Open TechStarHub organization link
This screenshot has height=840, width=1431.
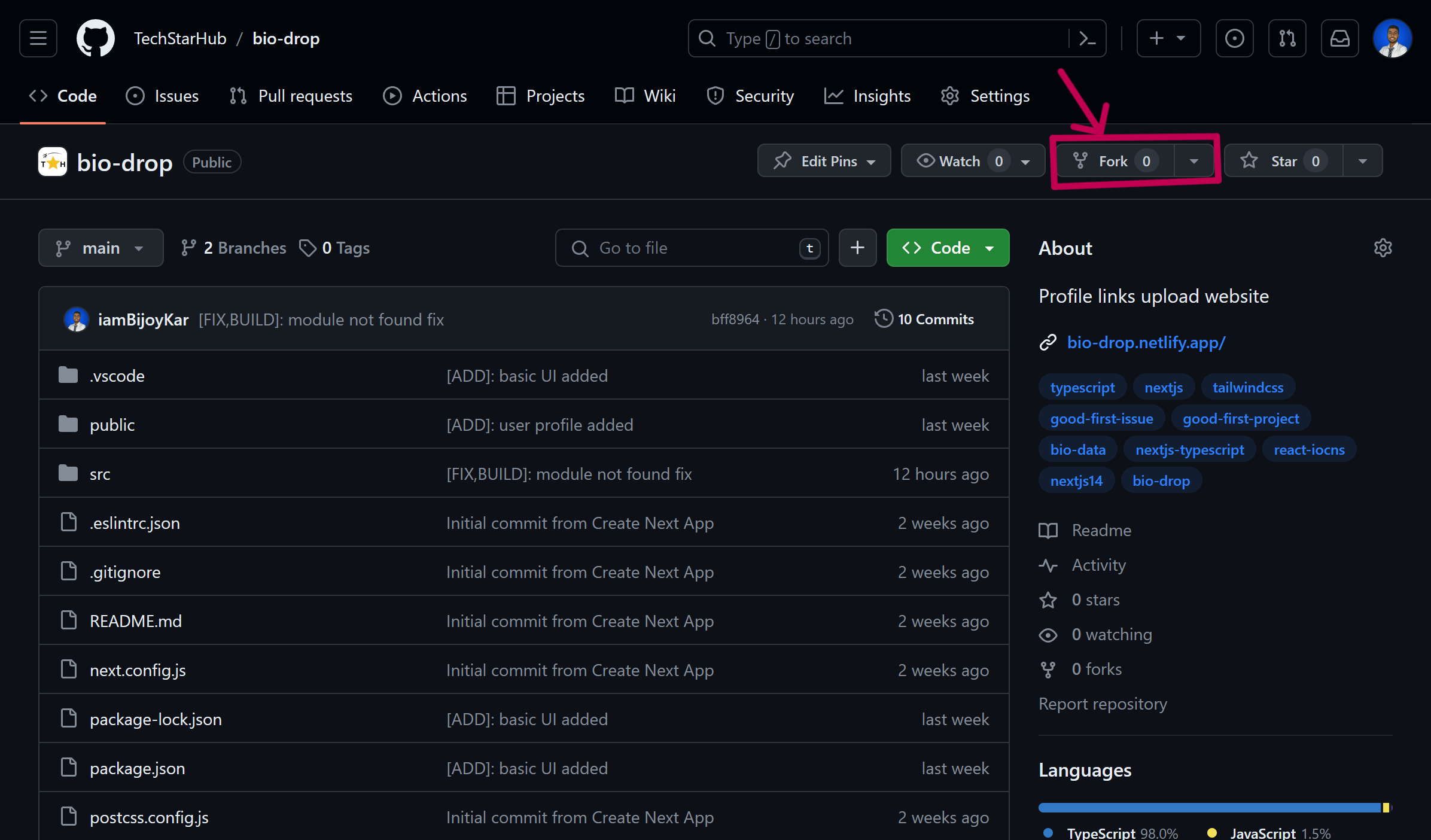[180, 38]
